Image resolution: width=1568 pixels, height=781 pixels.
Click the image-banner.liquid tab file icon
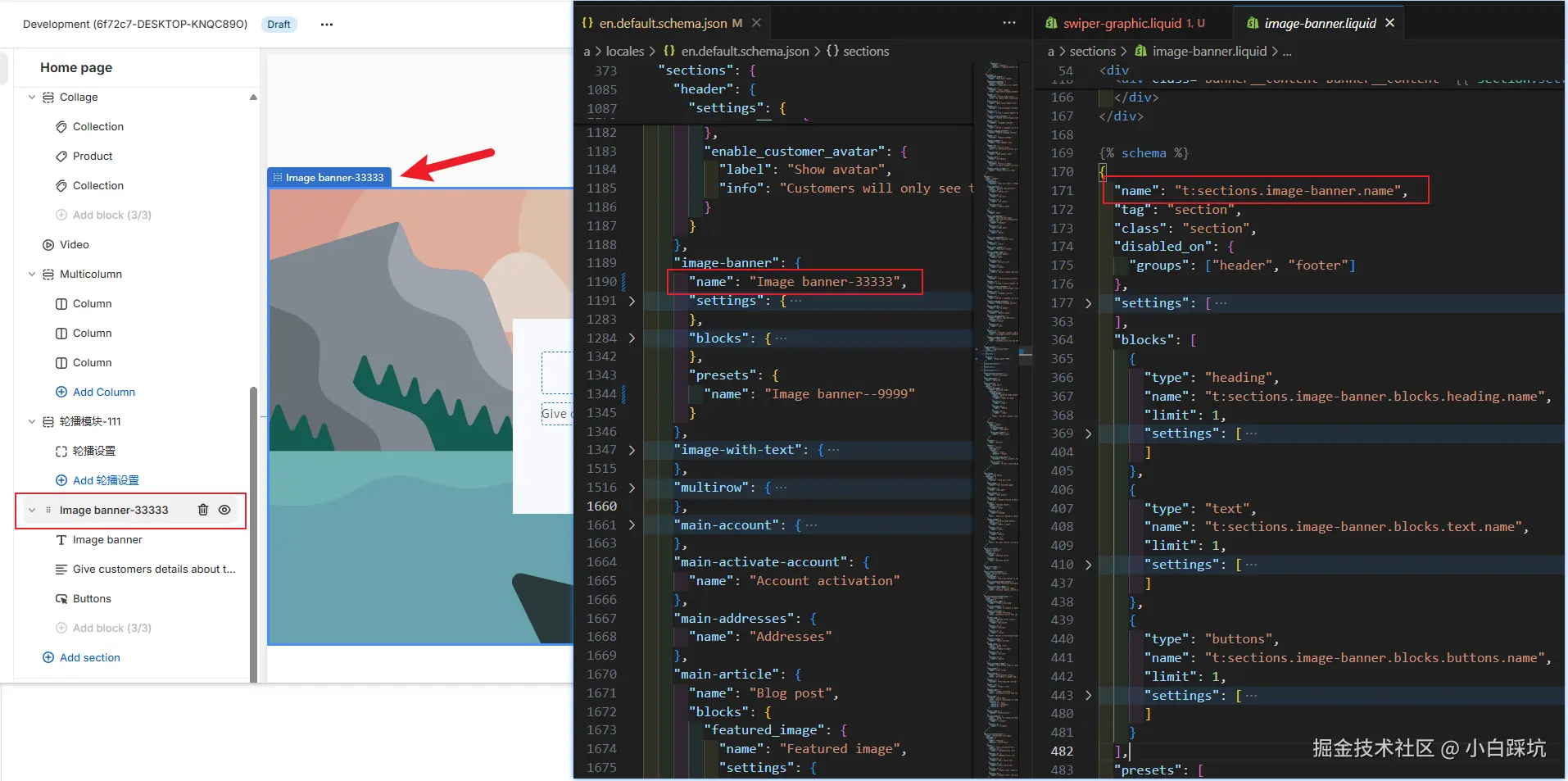1252,23
